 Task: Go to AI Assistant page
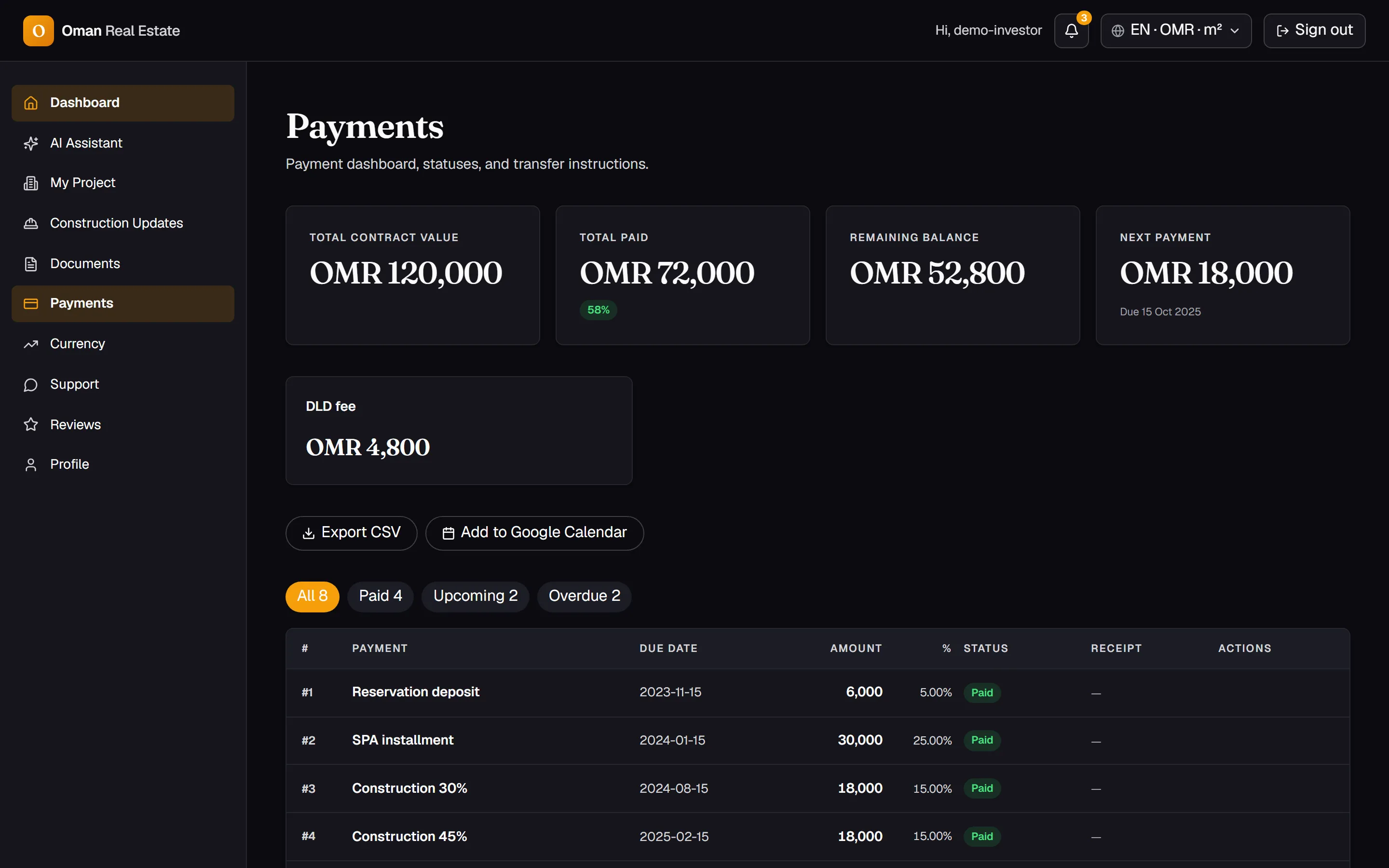tap(123, 143)
